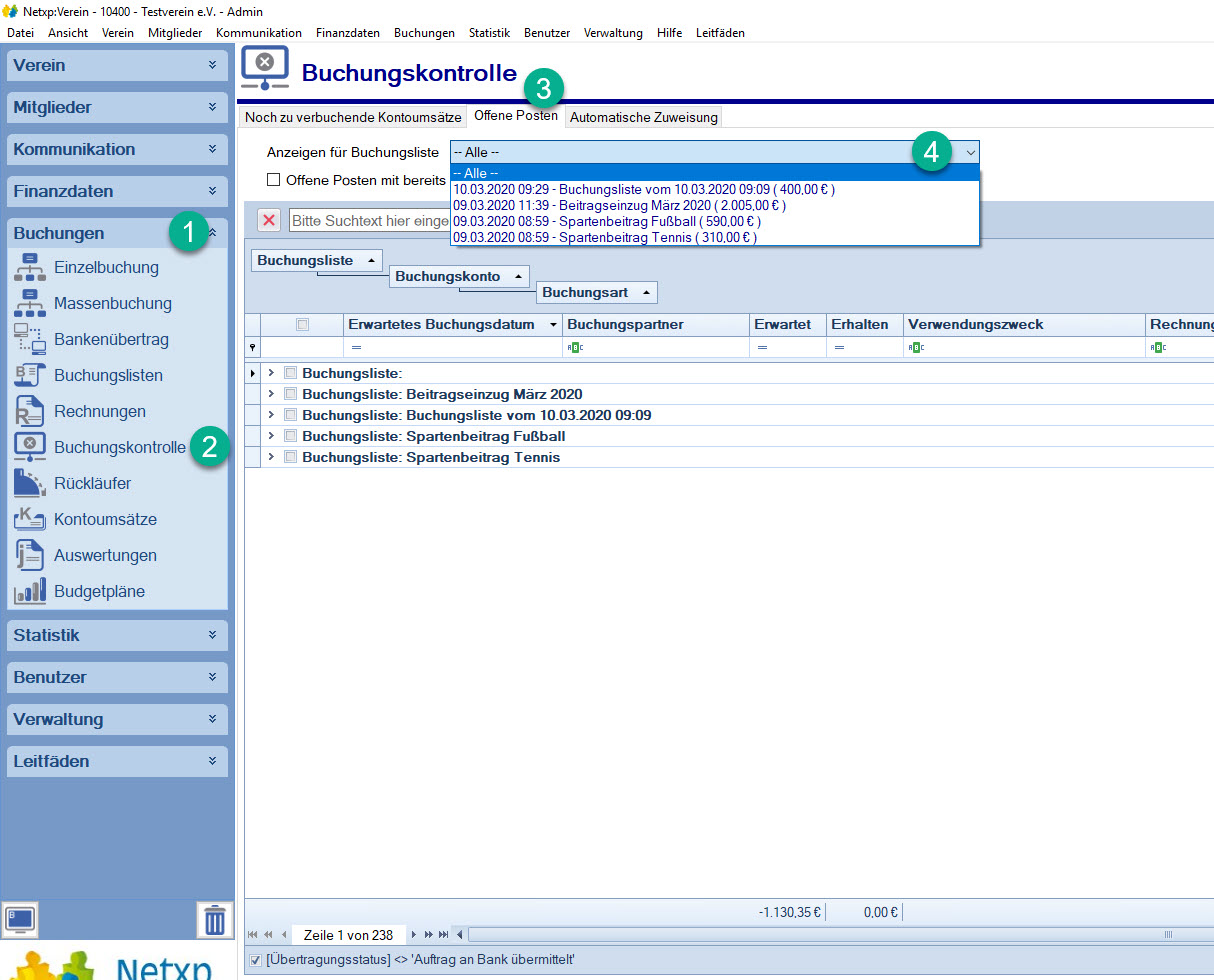Clear search with red X button
This screenshot has height=980, width=1214.
point(269,220)
